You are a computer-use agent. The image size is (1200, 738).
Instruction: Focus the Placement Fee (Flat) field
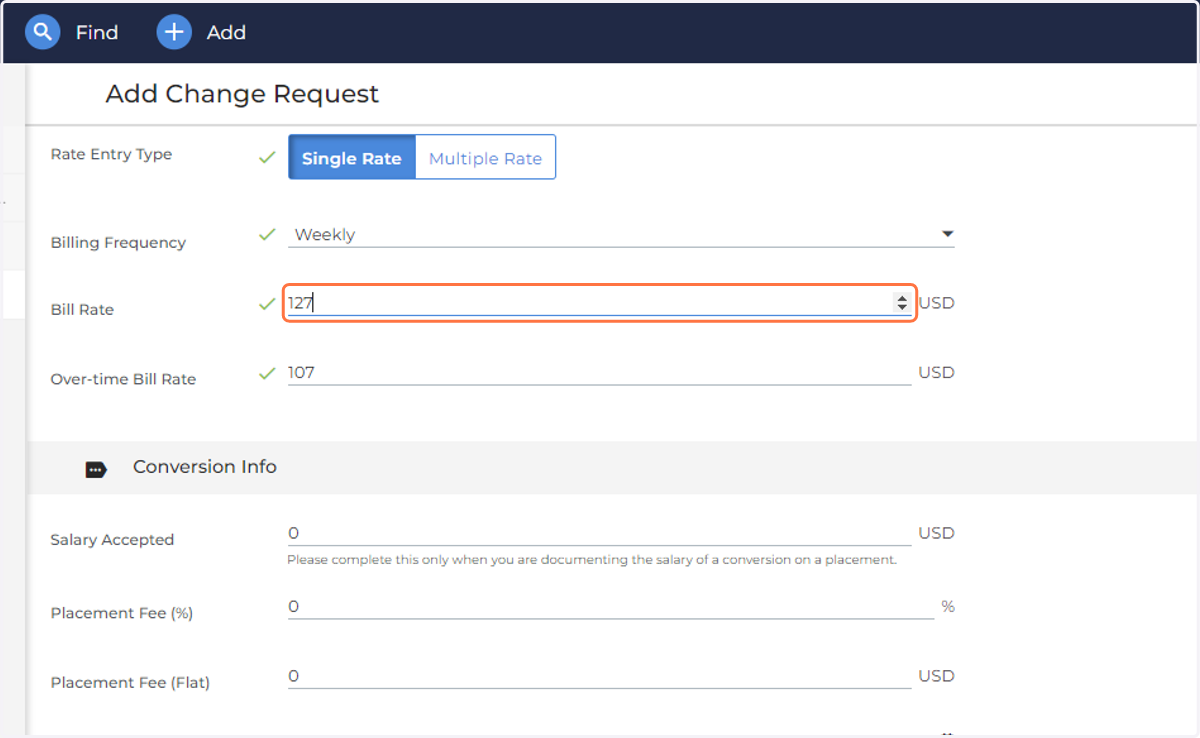coord(600,676)
